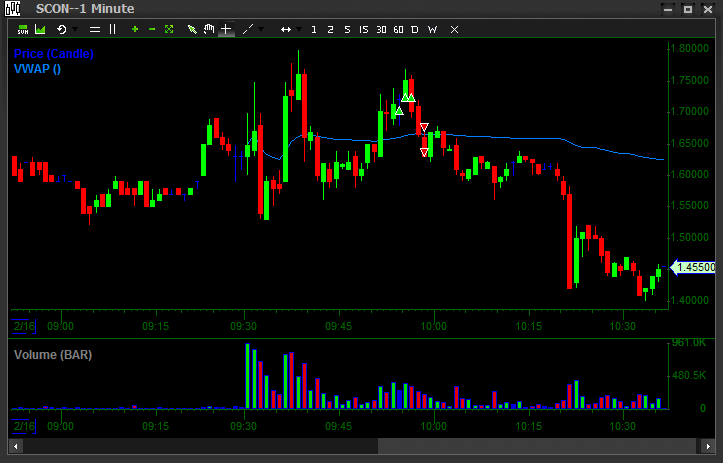
Task: Switch to weekly (W) timeframe
Action: coord(432,30)
